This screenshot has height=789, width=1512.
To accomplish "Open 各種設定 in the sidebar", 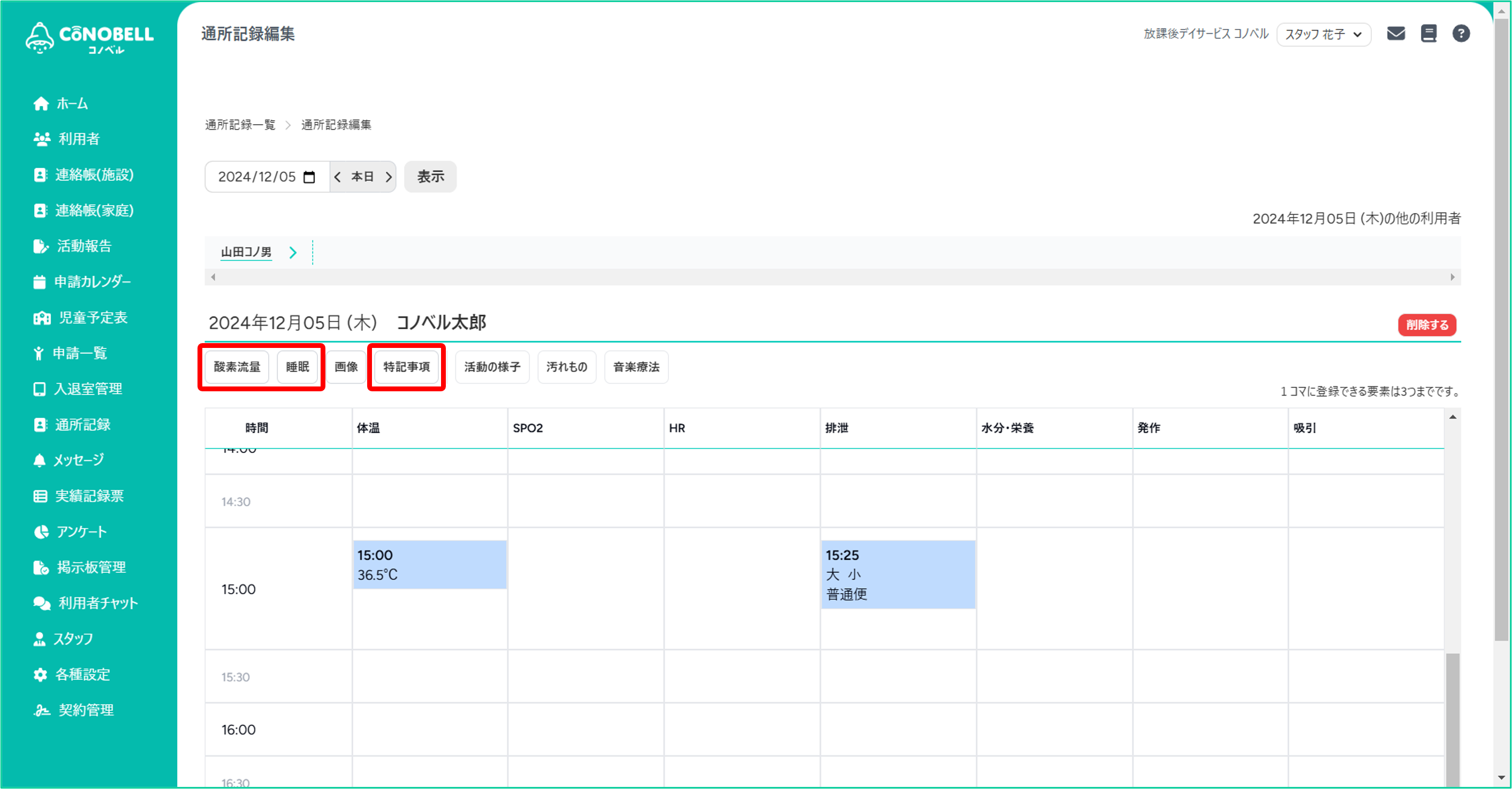I will 83,674.
